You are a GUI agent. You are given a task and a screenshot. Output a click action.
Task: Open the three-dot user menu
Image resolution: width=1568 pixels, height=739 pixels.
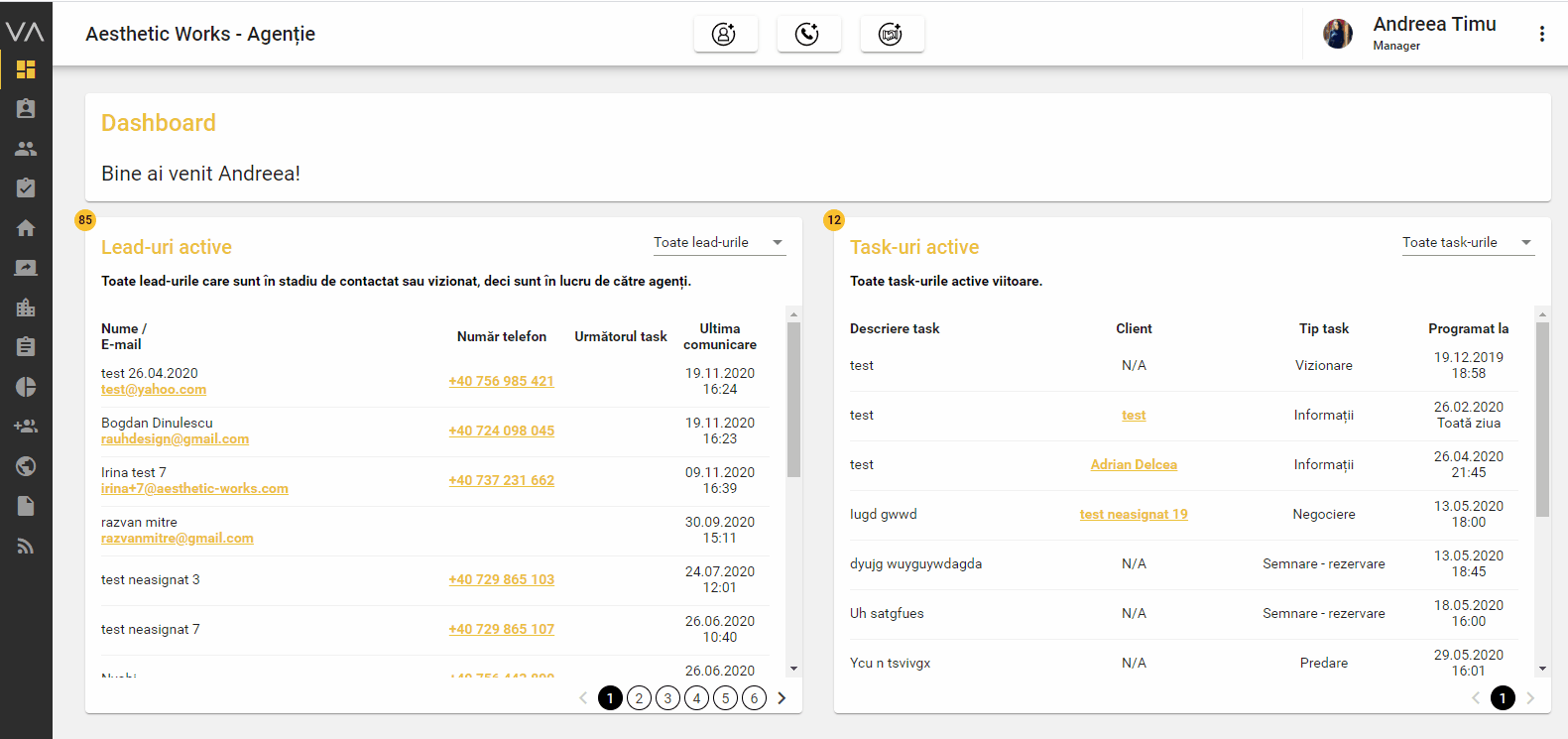1541,34
